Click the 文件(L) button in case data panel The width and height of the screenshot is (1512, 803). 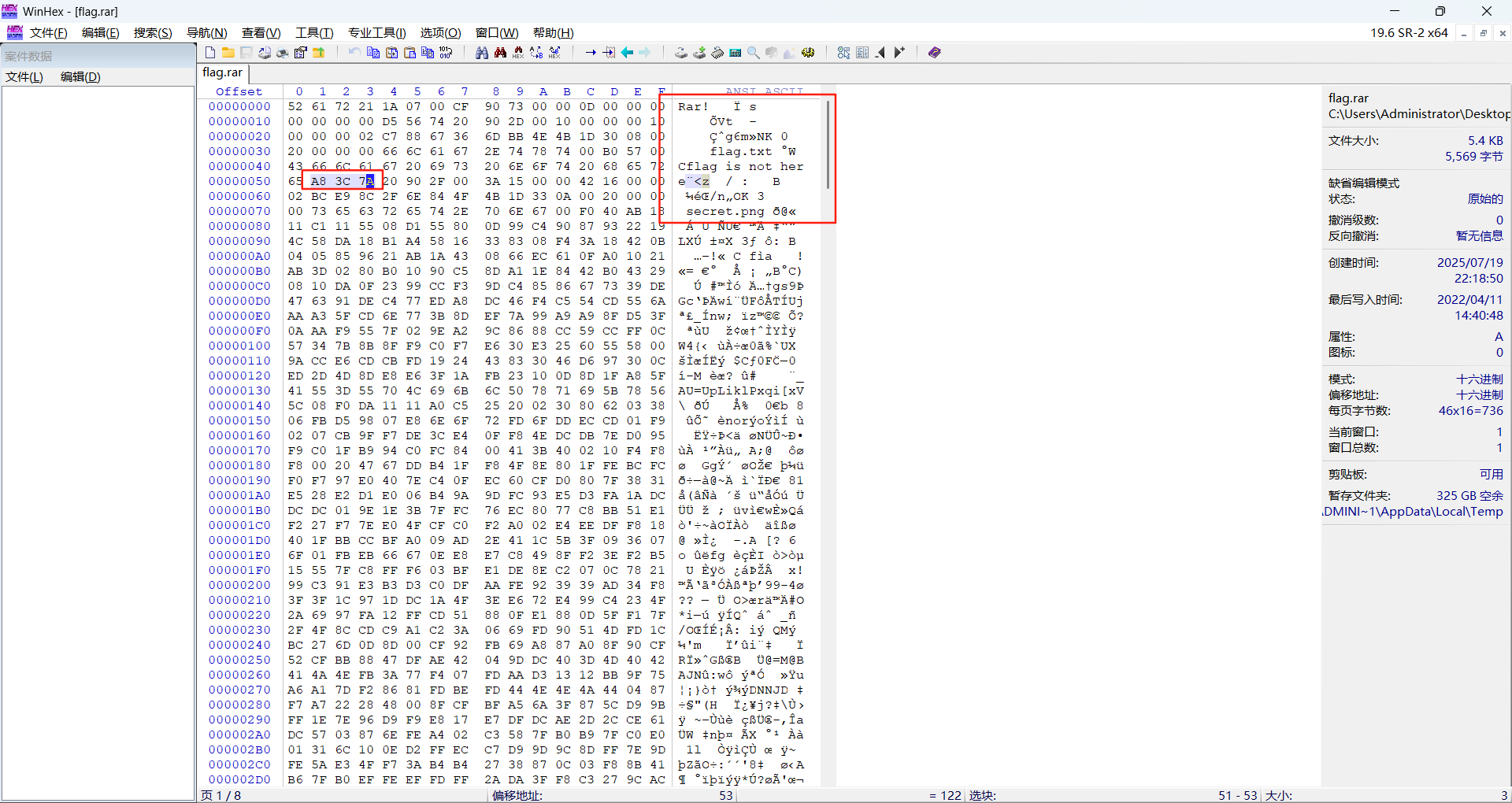click(x=23, y=76)
